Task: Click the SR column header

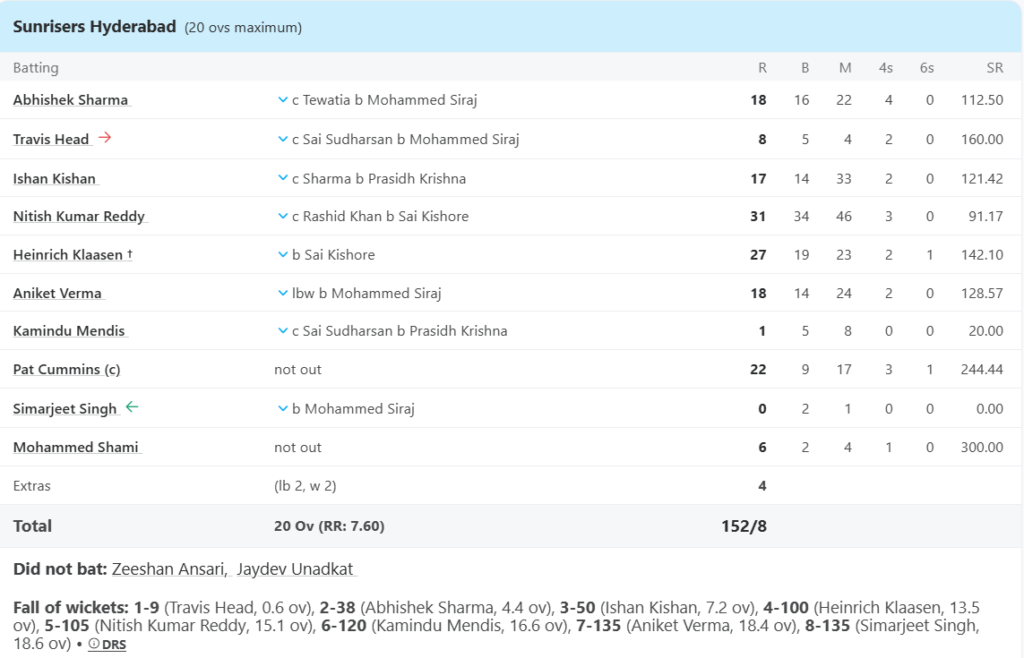Action: coord(994,67)
